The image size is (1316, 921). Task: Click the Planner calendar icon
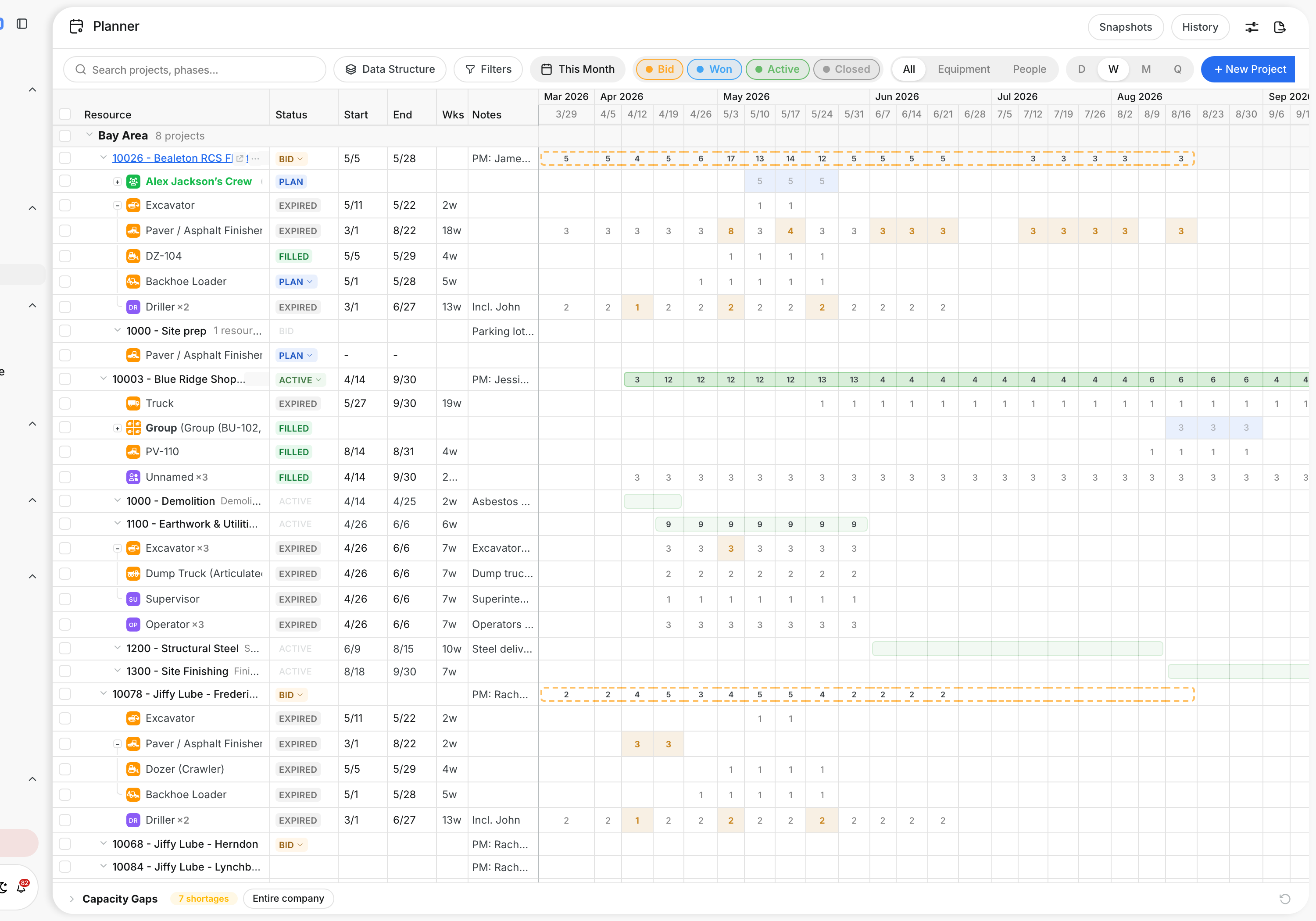coord(76,26)
